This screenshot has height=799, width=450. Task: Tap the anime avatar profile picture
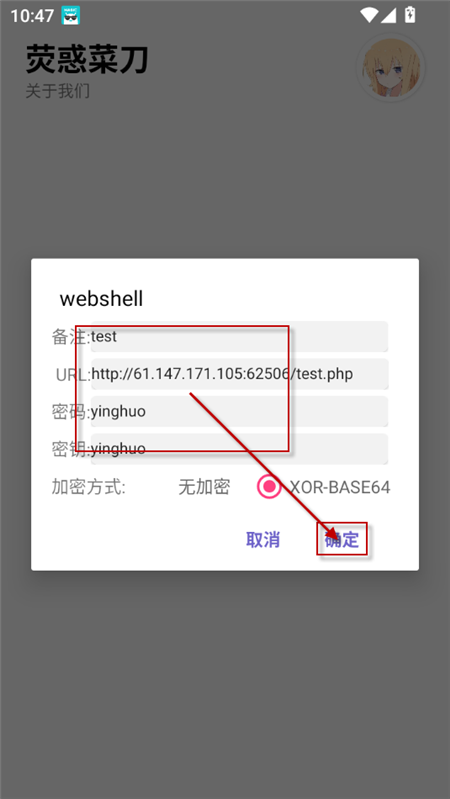click(391, 67)
